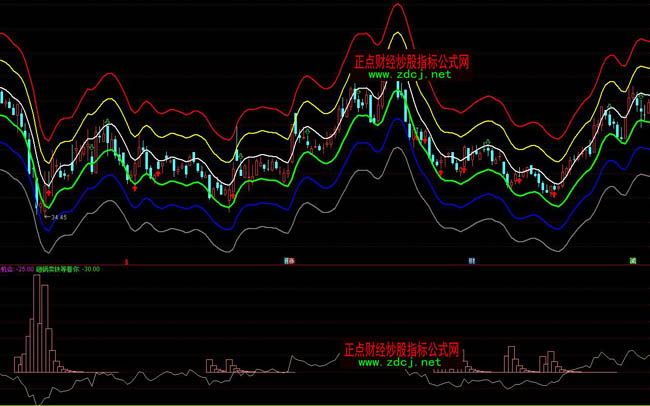The height and width of the screenshot is (406, 650).
Task: Click the green marker at right end of time axis
Action: click(633, 261)
